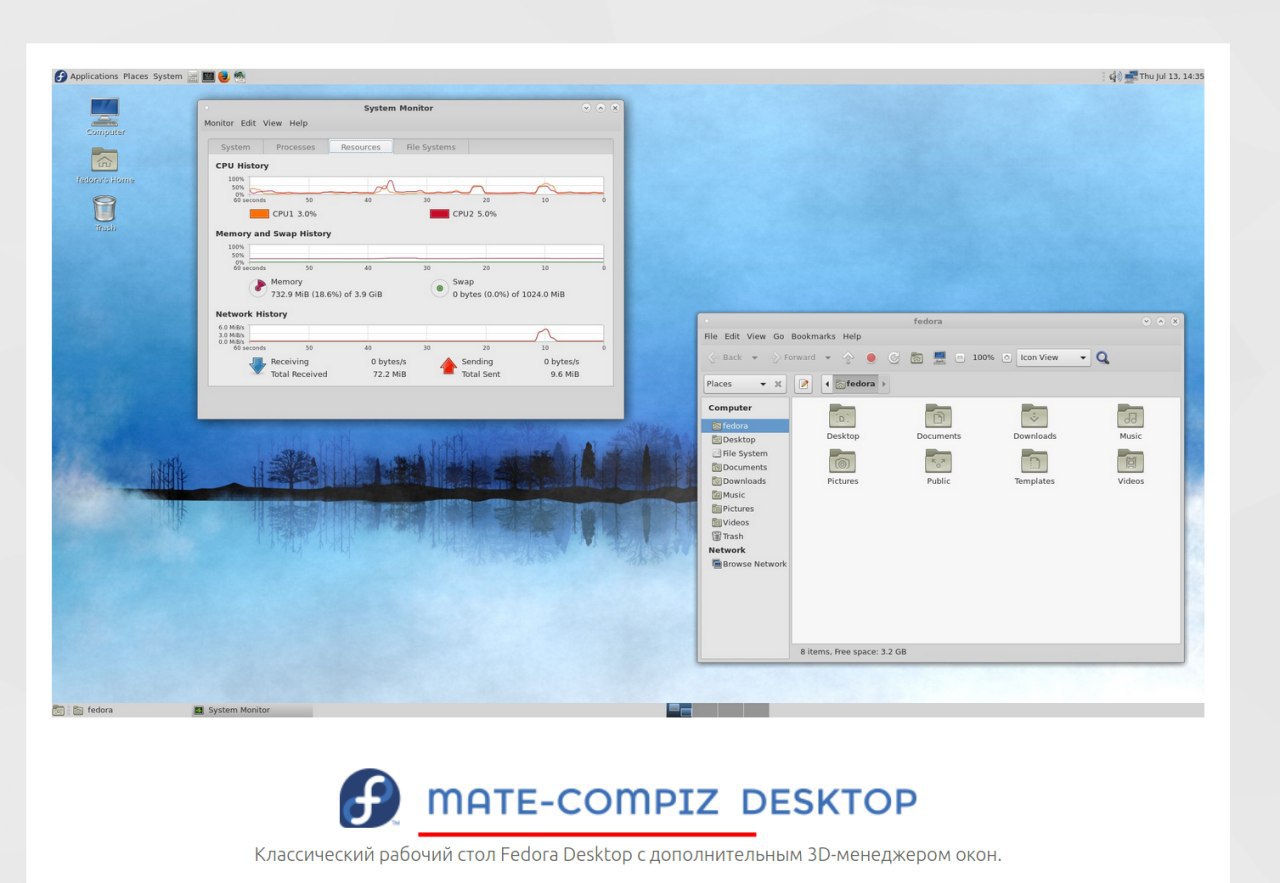Screen dimensions: 1280x883
Task: Click the right path scroll arrow after fedora
Action: 884,384
